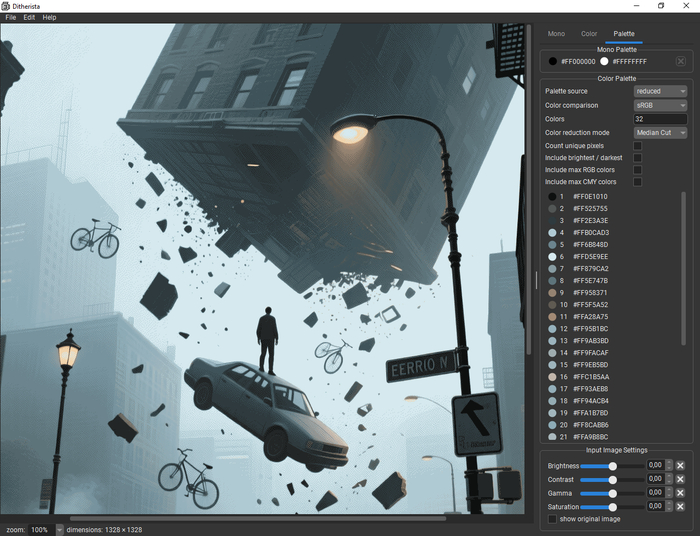The width and height of the screenshot is (700, 536).
Task: Reset the Brightness value with its X button
Action: coord(680,465)
